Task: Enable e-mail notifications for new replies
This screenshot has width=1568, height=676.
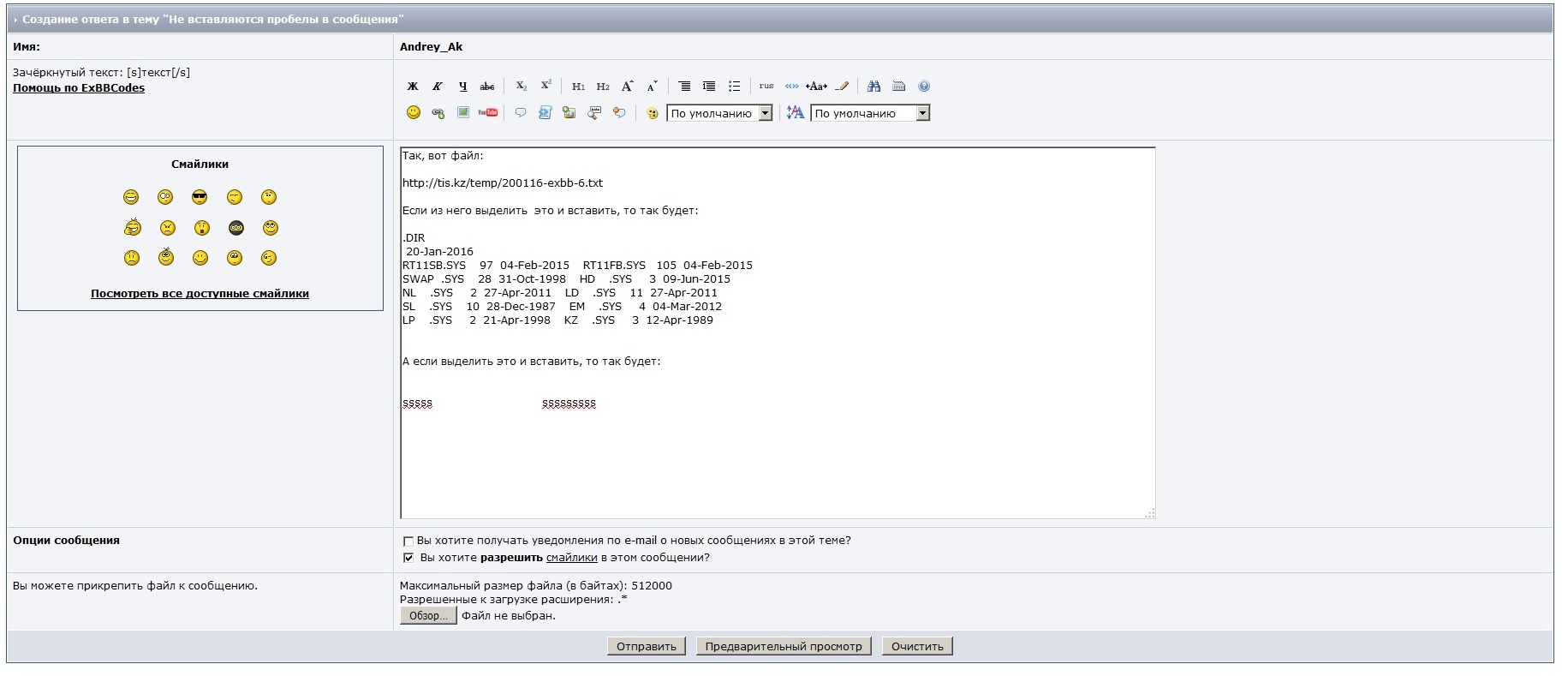Action: (x=408, y=541)
